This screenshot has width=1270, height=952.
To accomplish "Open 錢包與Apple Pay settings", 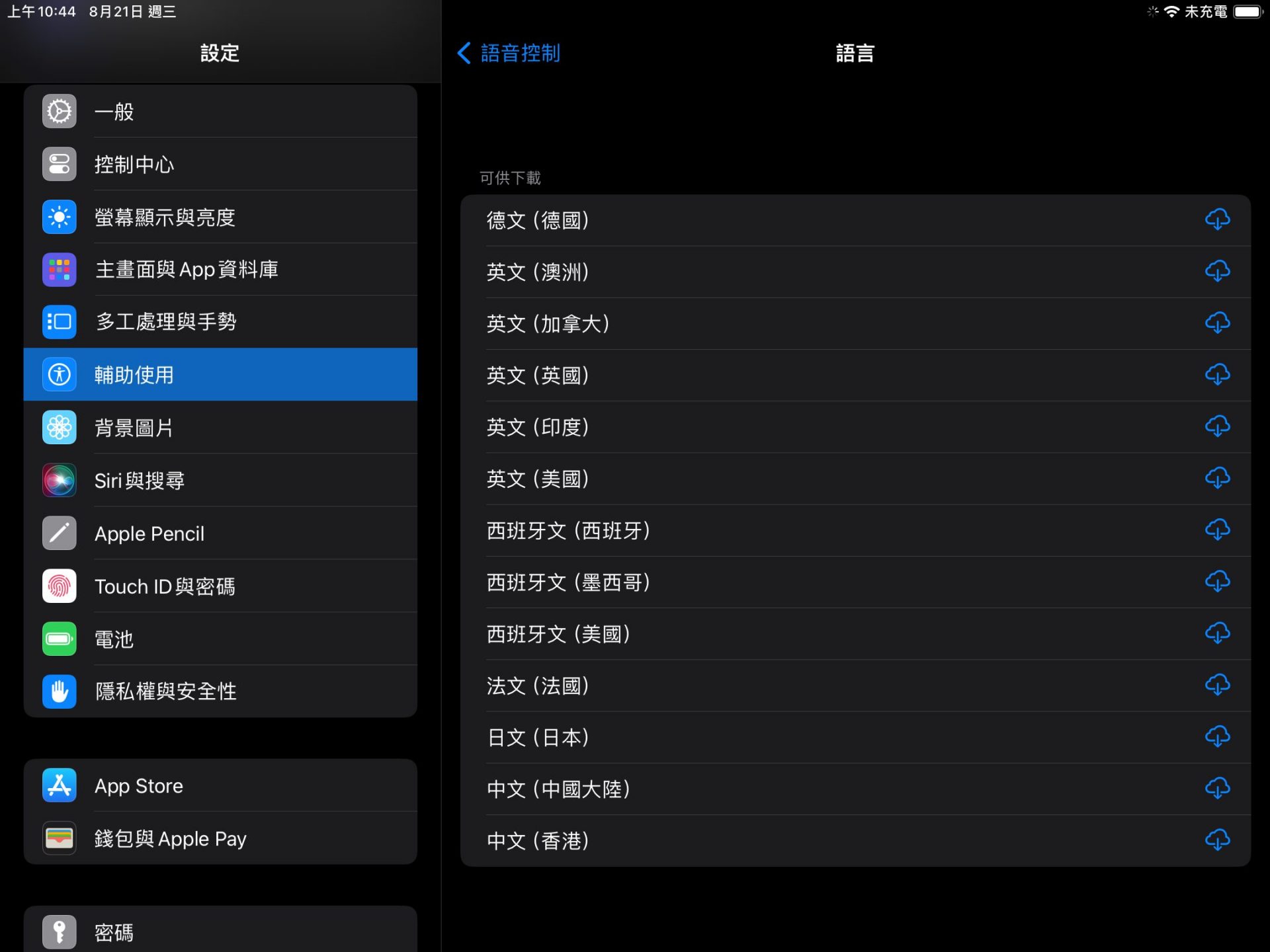I will click(220, 838).
